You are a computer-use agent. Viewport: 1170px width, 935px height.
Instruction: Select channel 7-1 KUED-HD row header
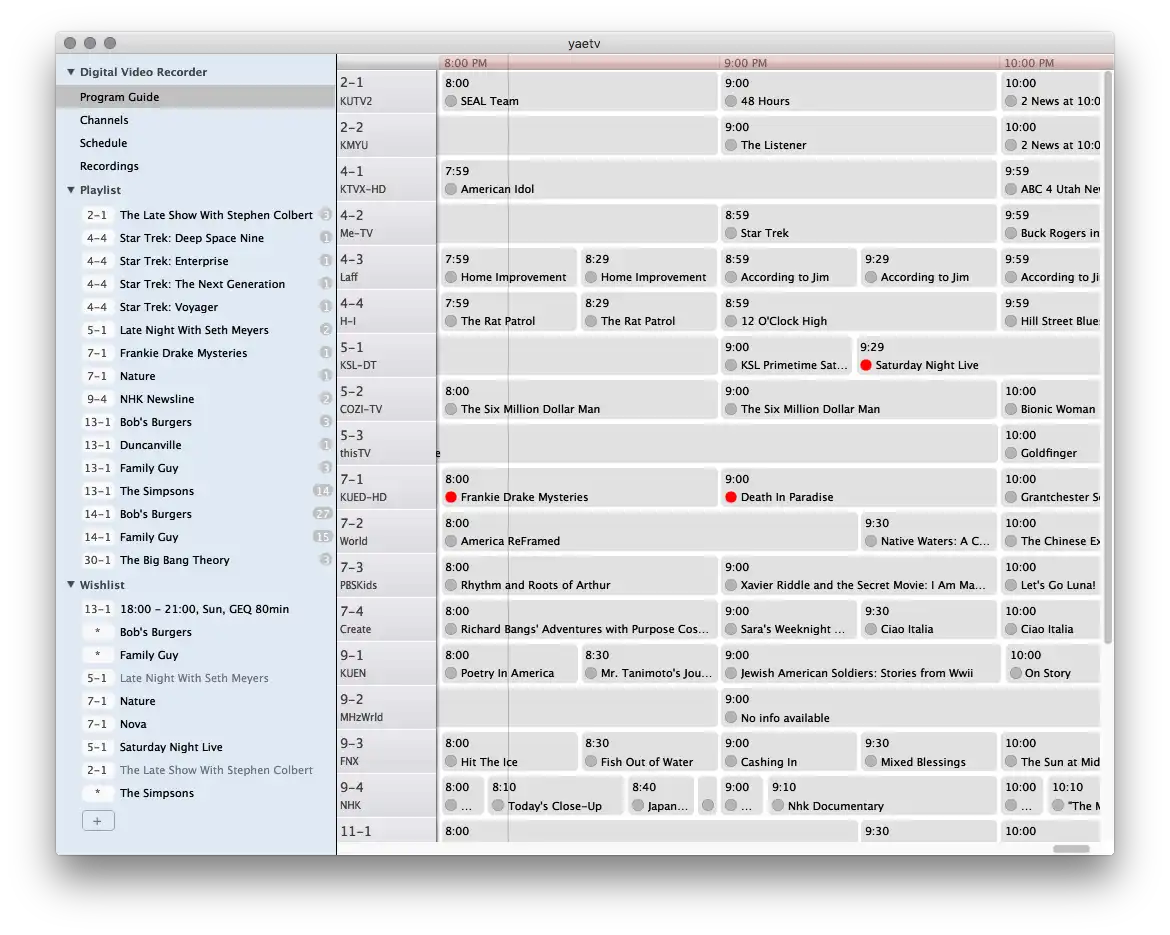click(387, 488)
